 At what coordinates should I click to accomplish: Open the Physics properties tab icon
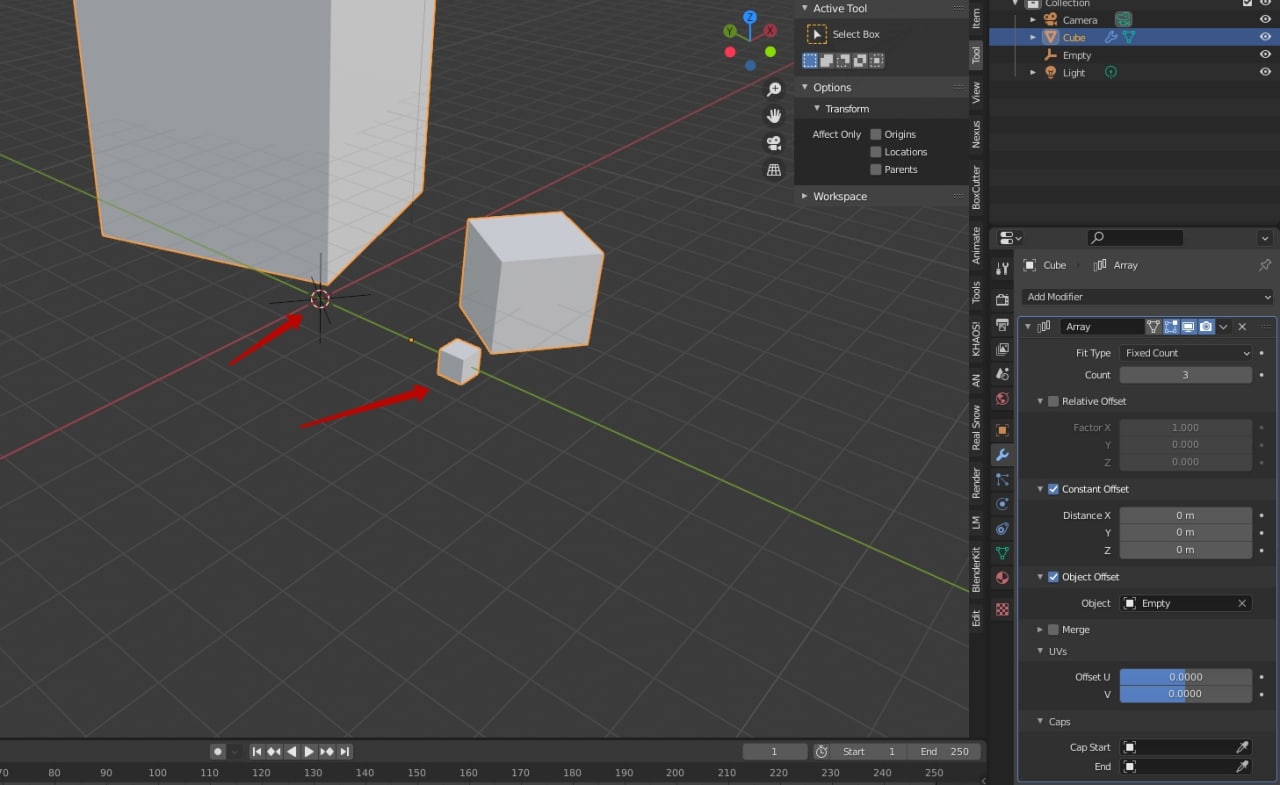(1002, 504)
